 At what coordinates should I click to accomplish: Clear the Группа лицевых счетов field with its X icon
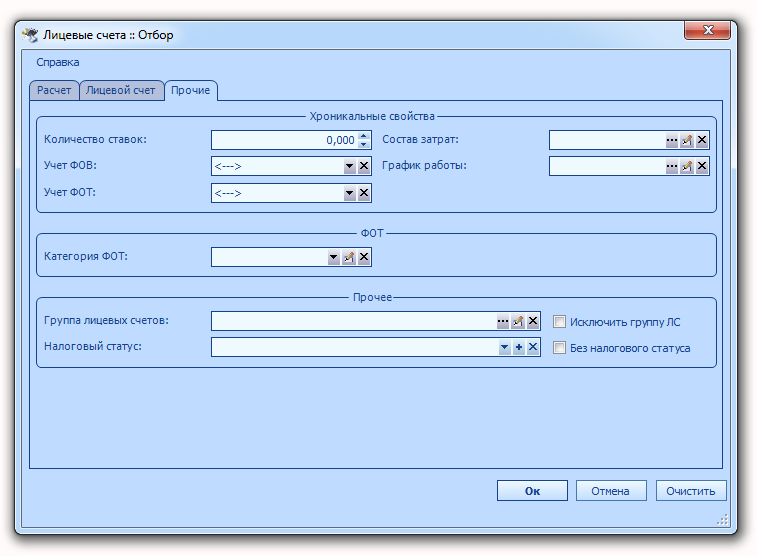click(533, 321)
